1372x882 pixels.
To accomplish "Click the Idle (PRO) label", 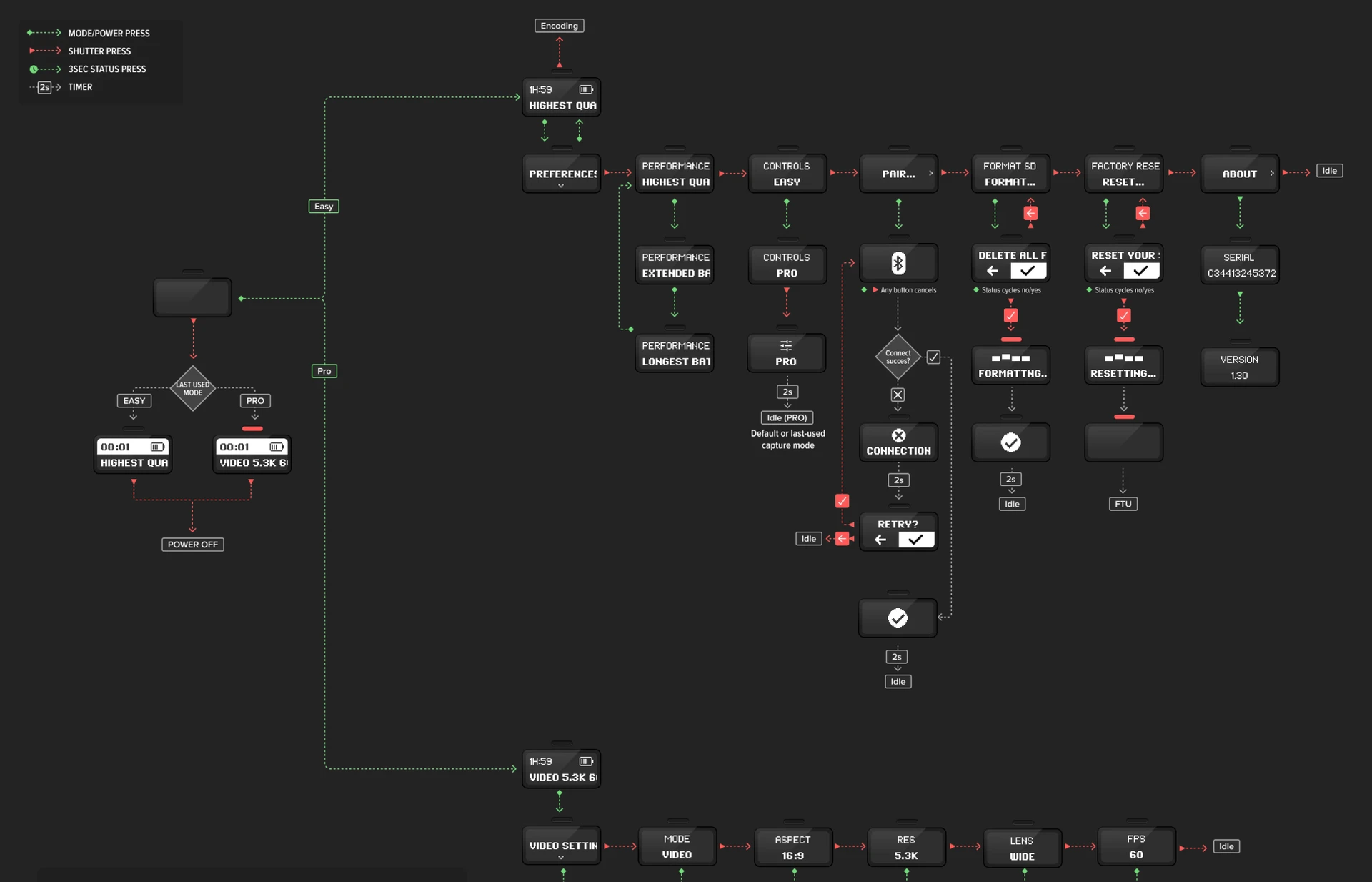I will point(787,417).
